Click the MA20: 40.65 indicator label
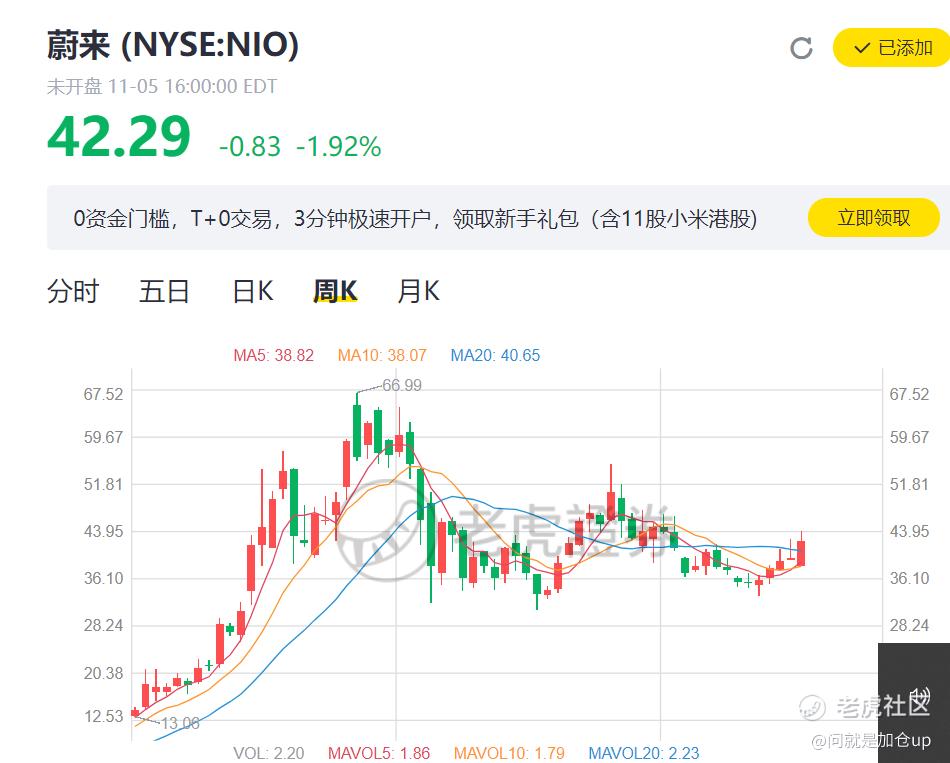Image resolution: width=950 pixels, height=763 pixels. (x=495, y=355)
